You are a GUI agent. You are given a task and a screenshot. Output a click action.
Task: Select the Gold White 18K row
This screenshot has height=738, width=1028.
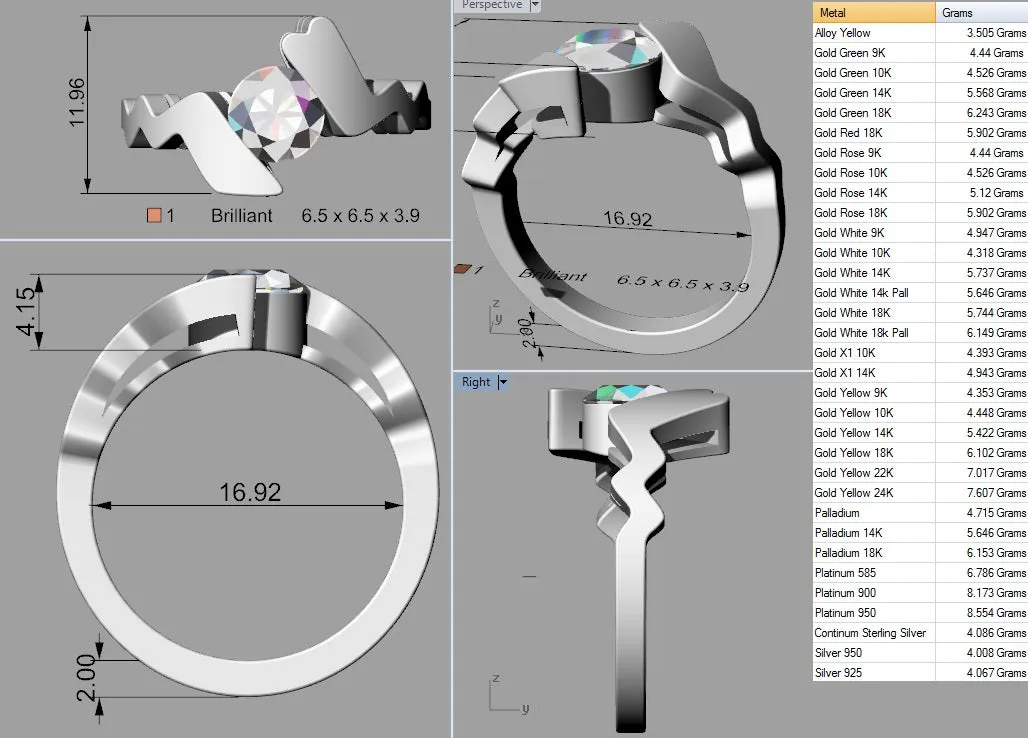coord(920,313)
